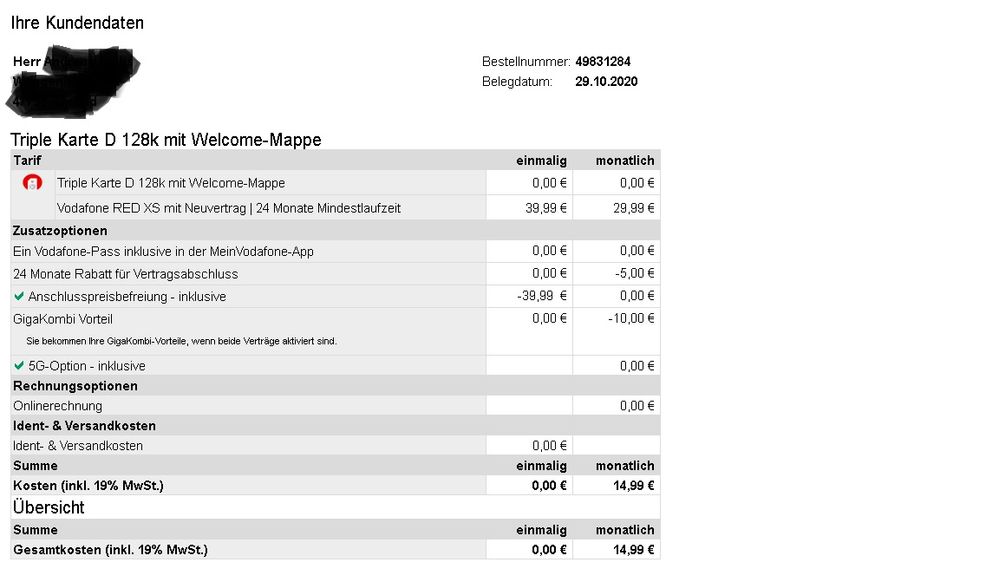Click the 'Onlinerechnung' row label
This screenshot has width=999, height=576.
pyautogui.click(x=57, y=406)
